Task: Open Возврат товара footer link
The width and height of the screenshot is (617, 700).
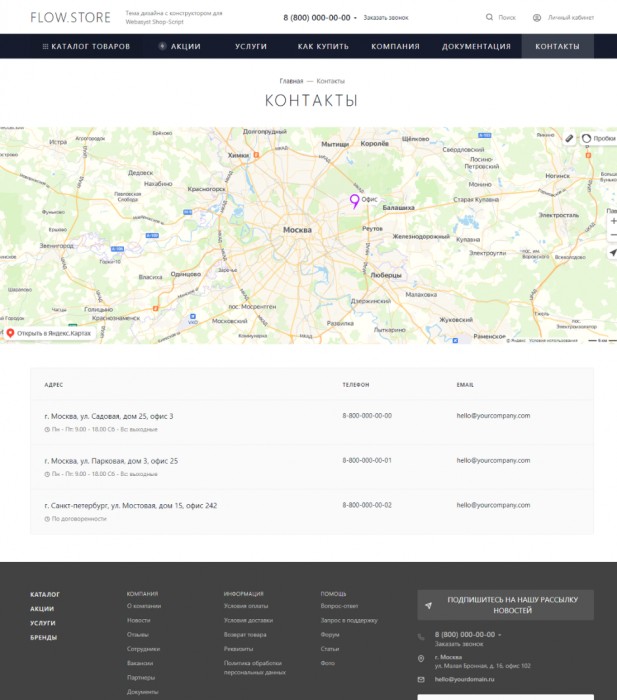Action: pos(245,634)
